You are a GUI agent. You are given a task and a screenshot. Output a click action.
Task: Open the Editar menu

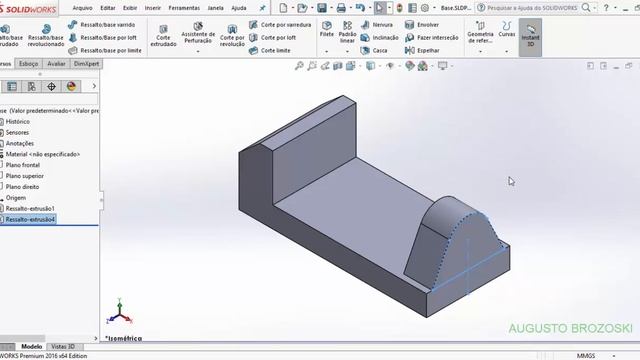point(108,8)
